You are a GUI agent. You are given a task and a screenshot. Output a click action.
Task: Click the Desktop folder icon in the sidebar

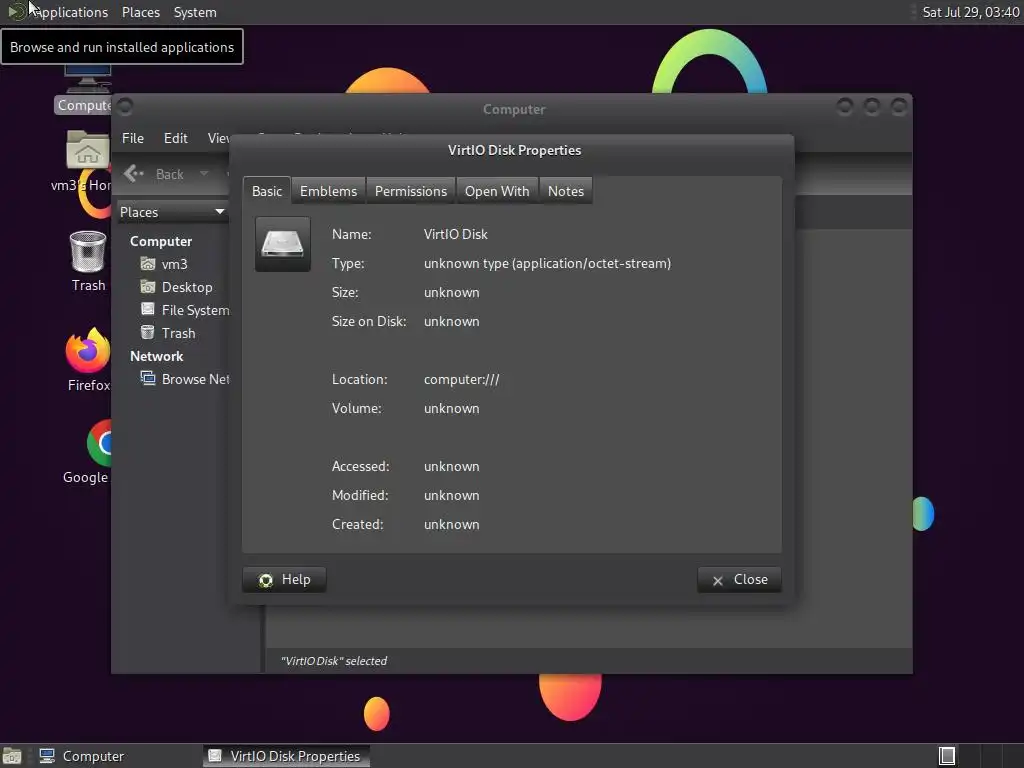pyautogui.click(x=148, y=287)
